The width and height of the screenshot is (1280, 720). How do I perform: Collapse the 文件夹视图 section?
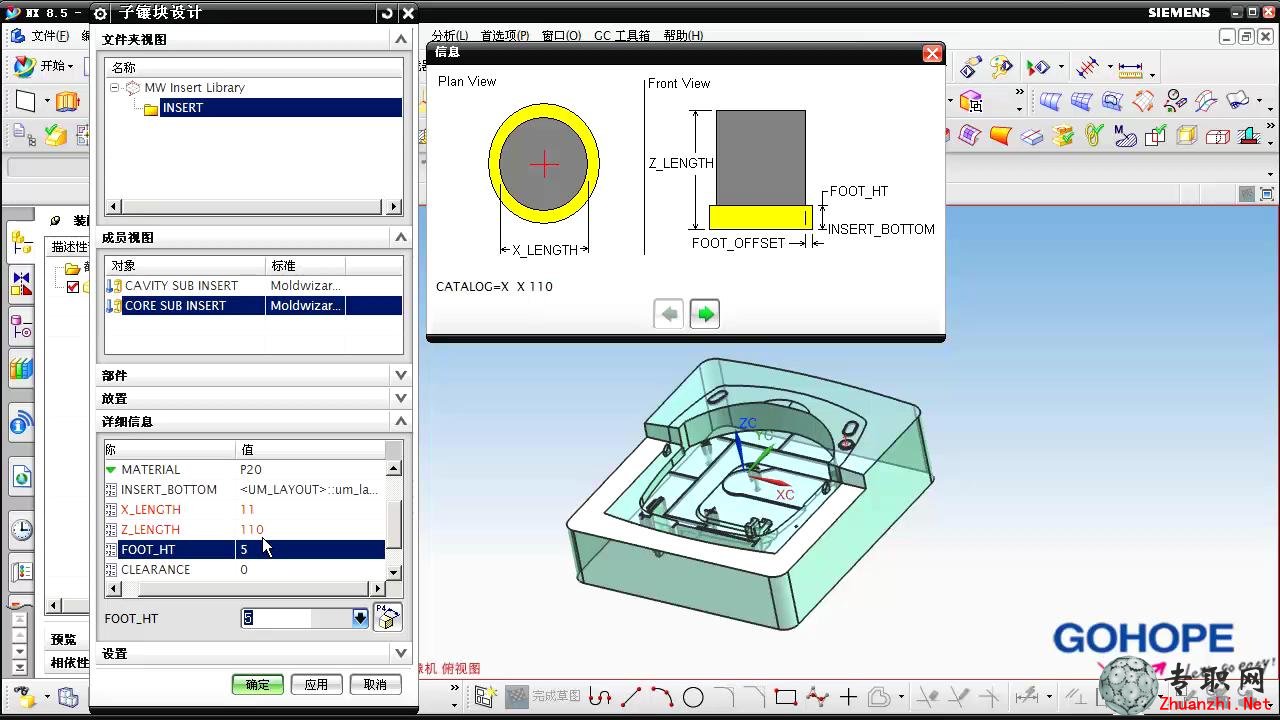(401, 39)
